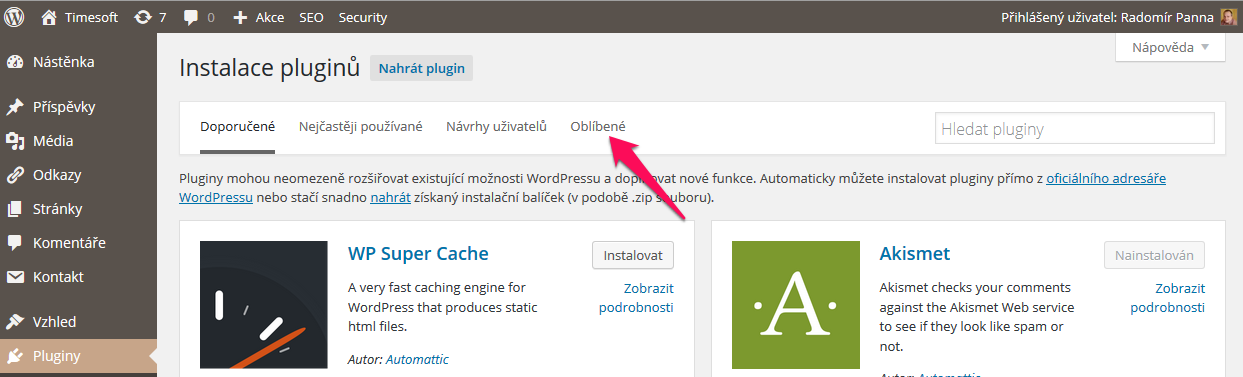Image resolution: width=1243 pixels, height=377 pixels.
Task: Open Zobrazit podrobnosti for Akismet
Action: tap(1168, 298)
